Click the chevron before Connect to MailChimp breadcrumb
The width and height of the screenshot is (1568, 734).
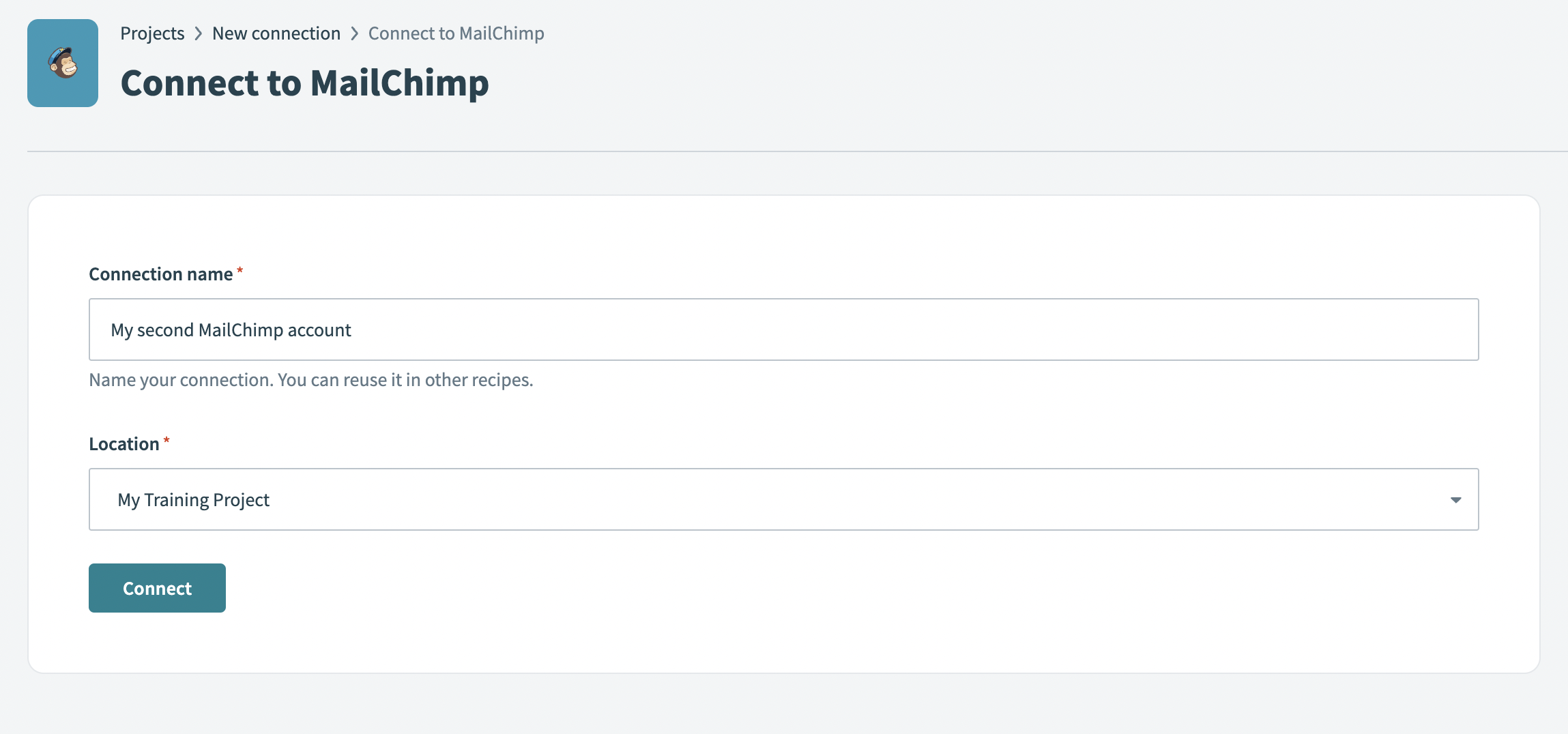[x=354, y=33]
